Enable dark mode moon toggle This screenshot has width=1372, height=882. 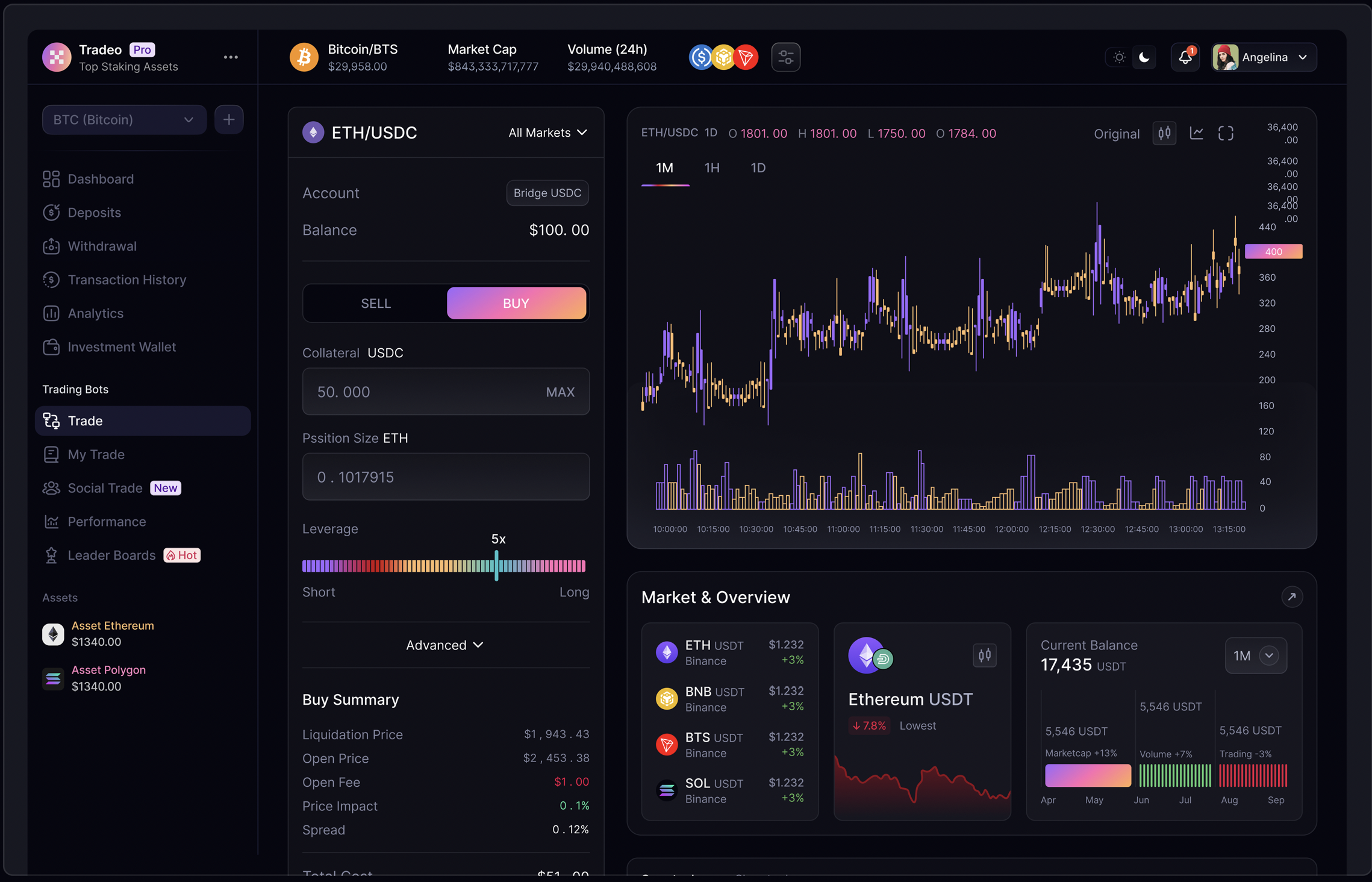click(1144, 57)
